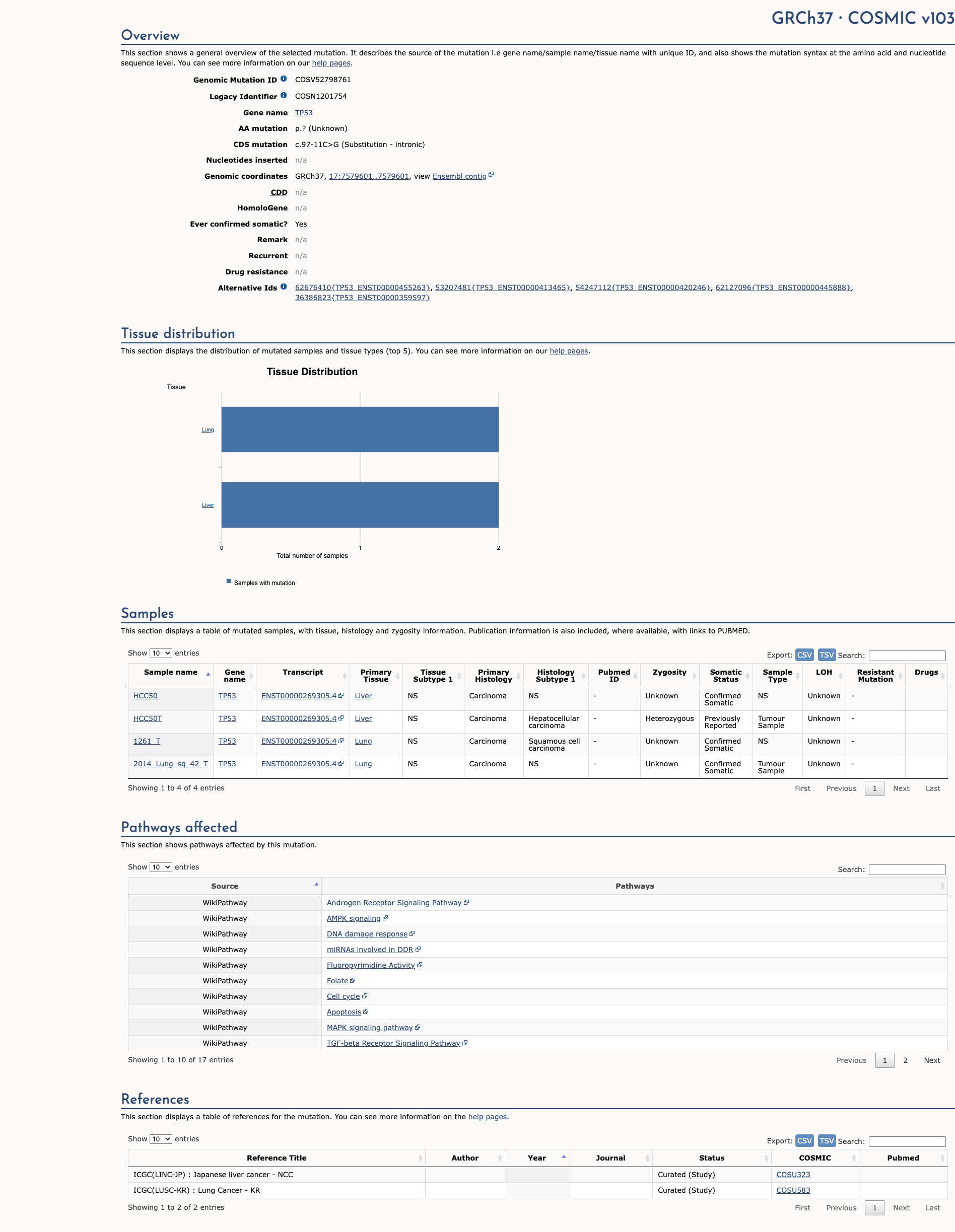Click in the References table search field

[907, 1141]
